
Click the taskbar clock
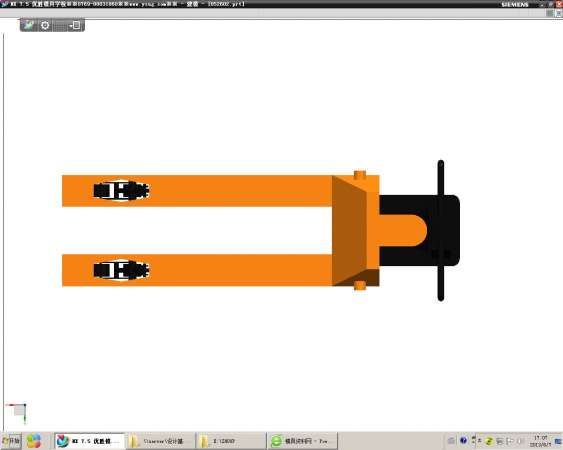coord(540,441)
